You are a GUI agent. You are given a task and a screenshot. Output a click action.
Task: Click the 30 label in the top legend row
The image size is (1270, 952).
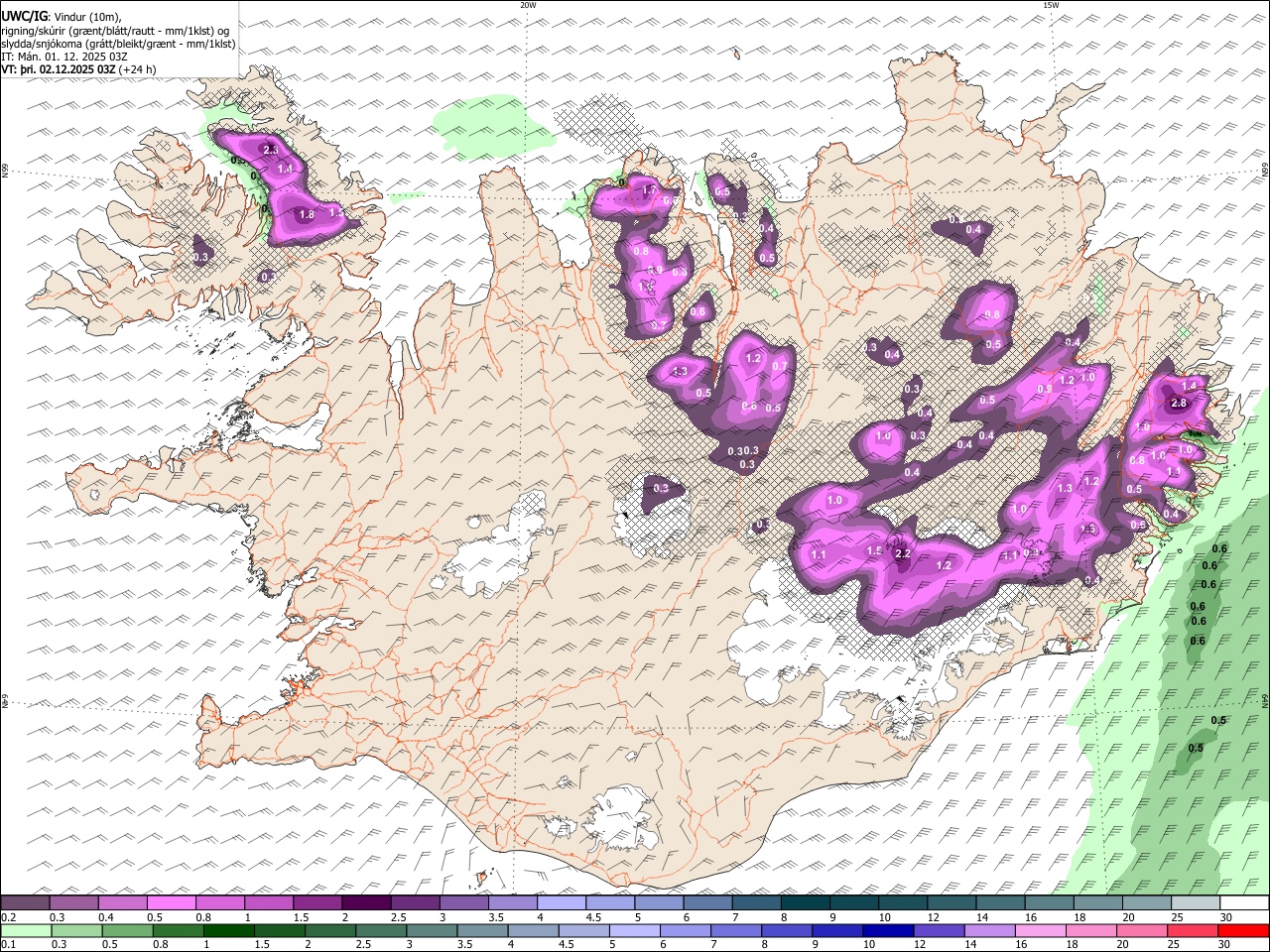pos(1225,918)
